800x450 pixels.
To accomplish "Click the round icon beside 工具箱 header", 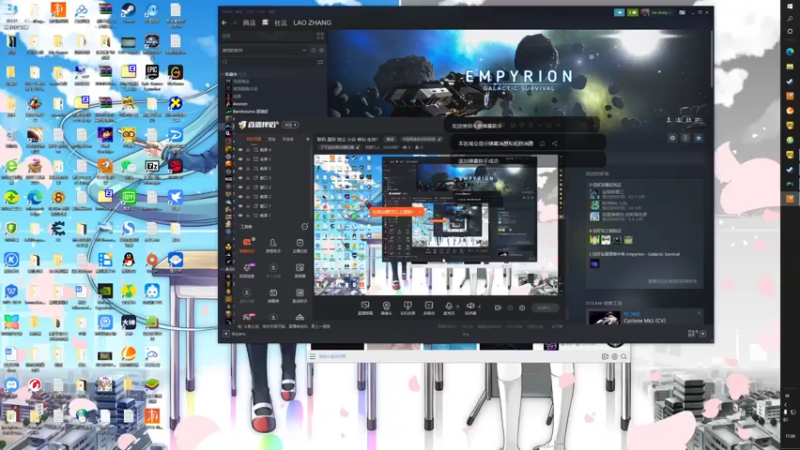I will (305, 227).
